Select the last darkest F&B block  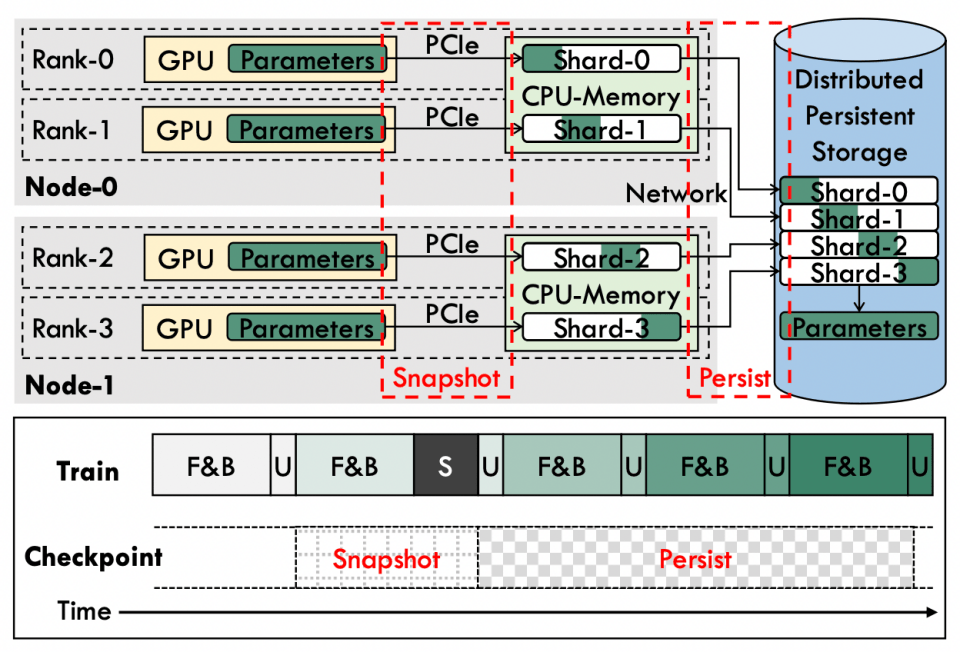(x=847, y=466)
